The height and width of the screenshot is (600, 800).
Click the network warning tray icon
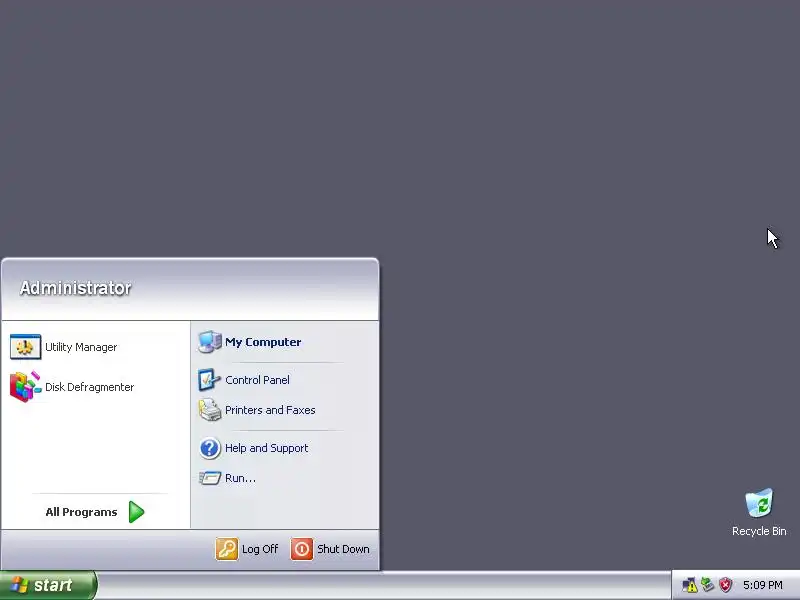pyautogui.click(x=689, y=585)
